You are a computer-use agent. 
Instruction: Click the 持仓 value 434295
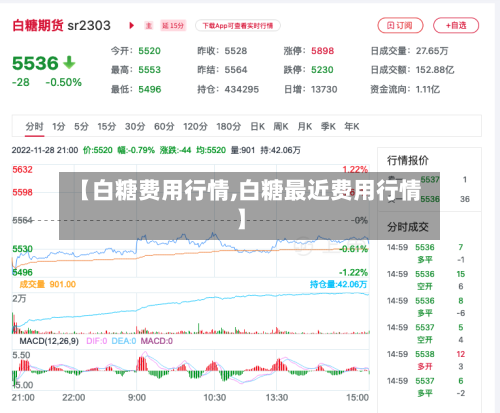point(242,90)
